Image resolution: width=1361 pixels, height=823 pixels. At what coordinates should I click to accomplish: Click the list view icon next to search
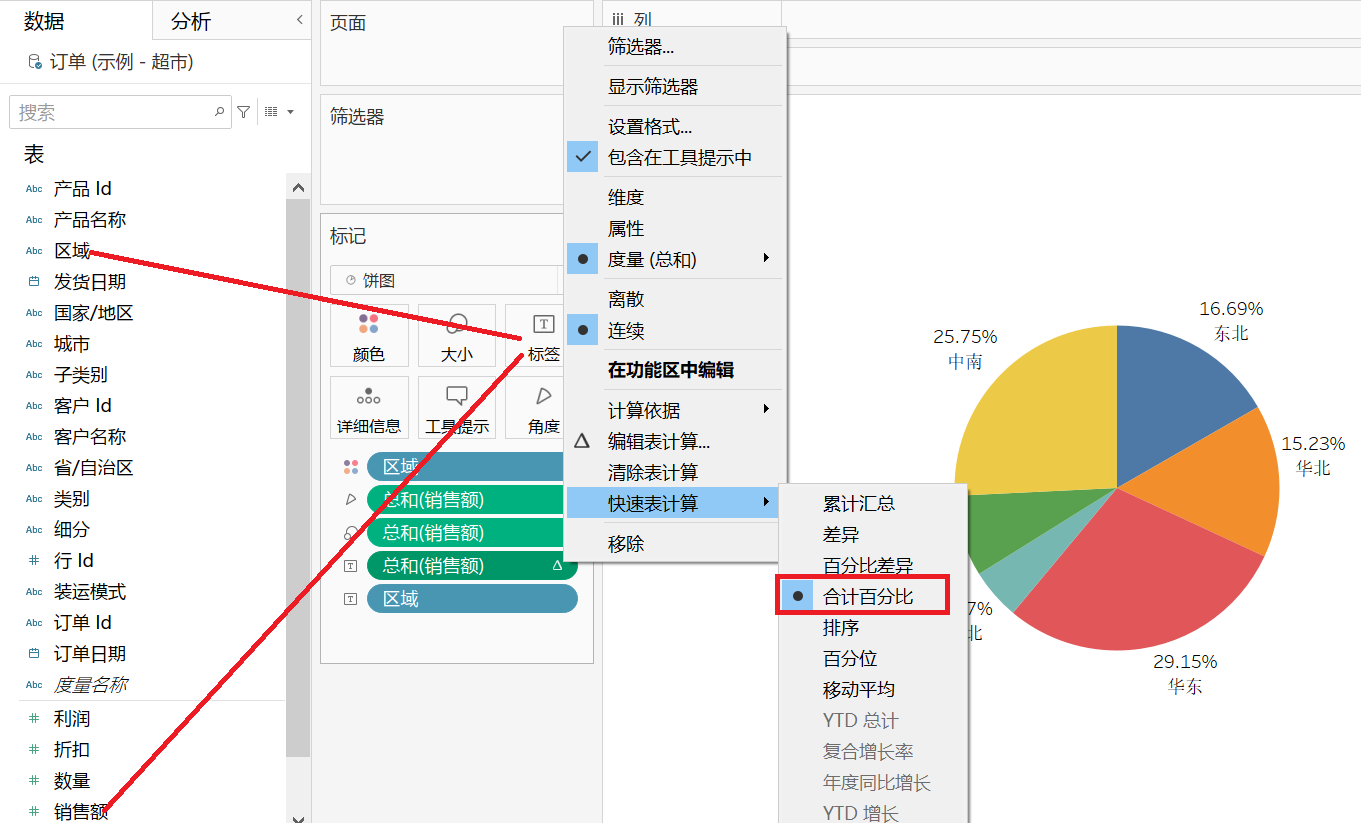(270, 112)
